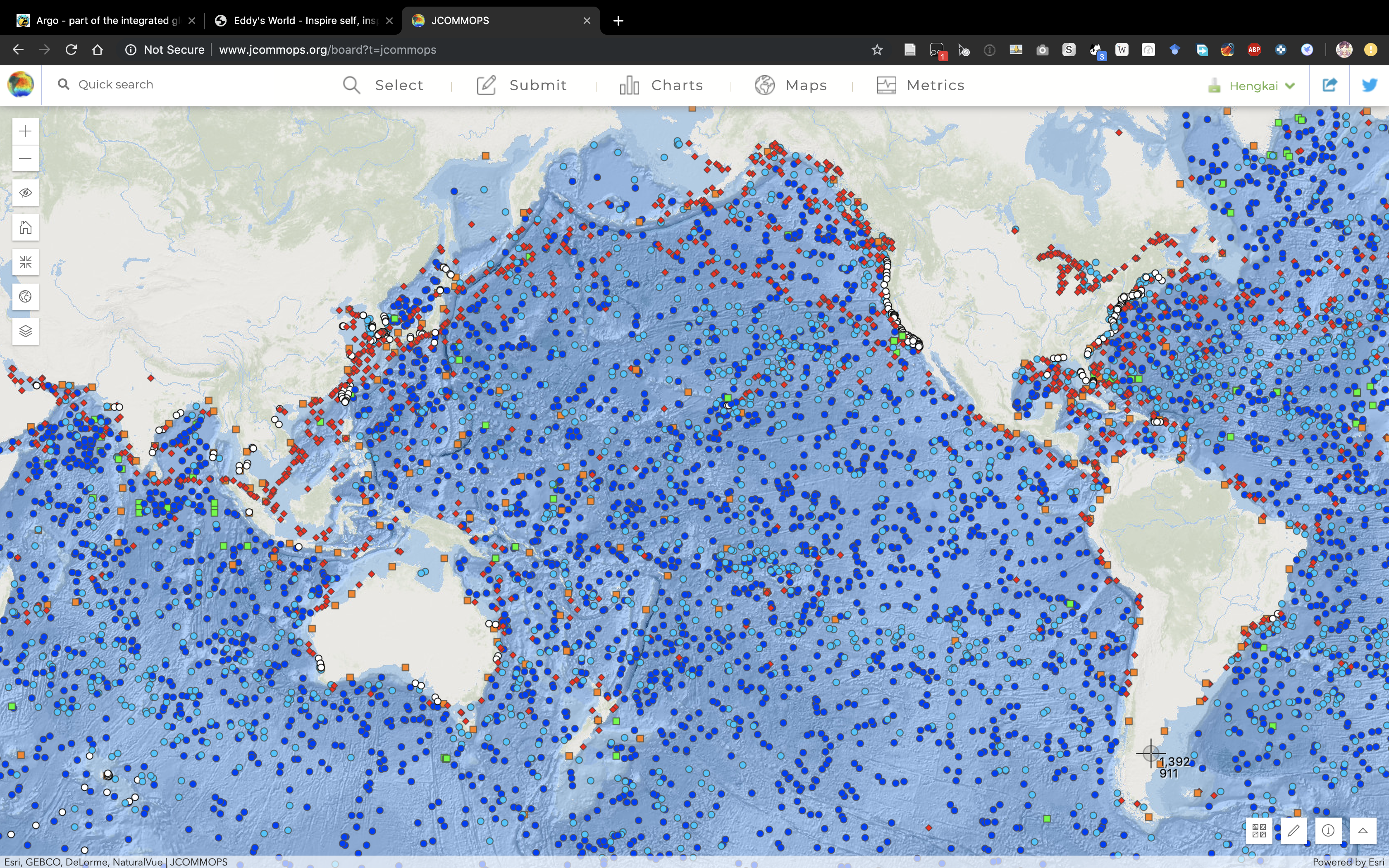Open a new browser tab
This screenshot has width=1389, height=868.
(618, 21)
